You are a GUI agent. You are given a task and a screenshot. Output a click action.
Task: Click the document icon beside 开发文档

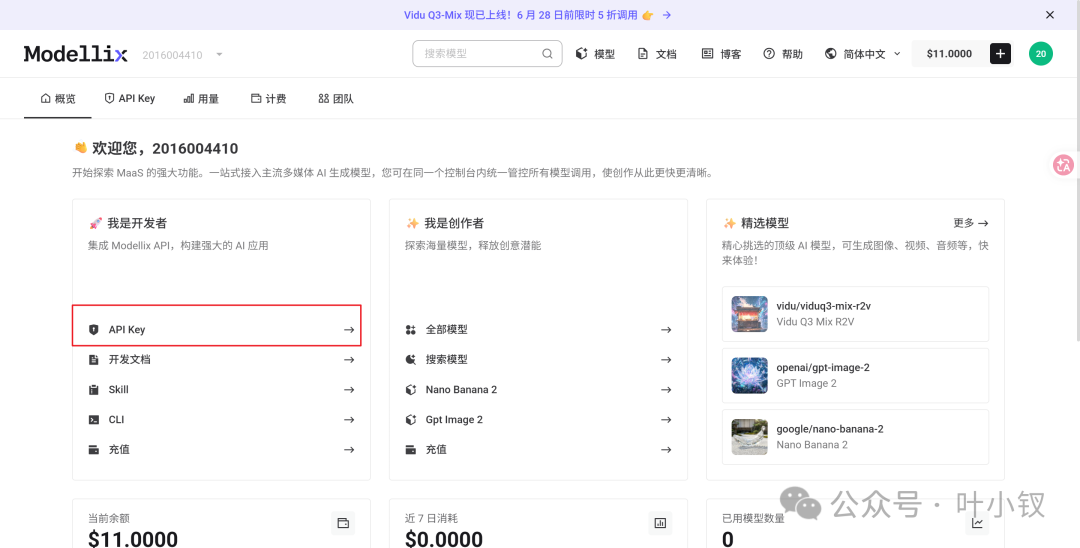[94, 359]
